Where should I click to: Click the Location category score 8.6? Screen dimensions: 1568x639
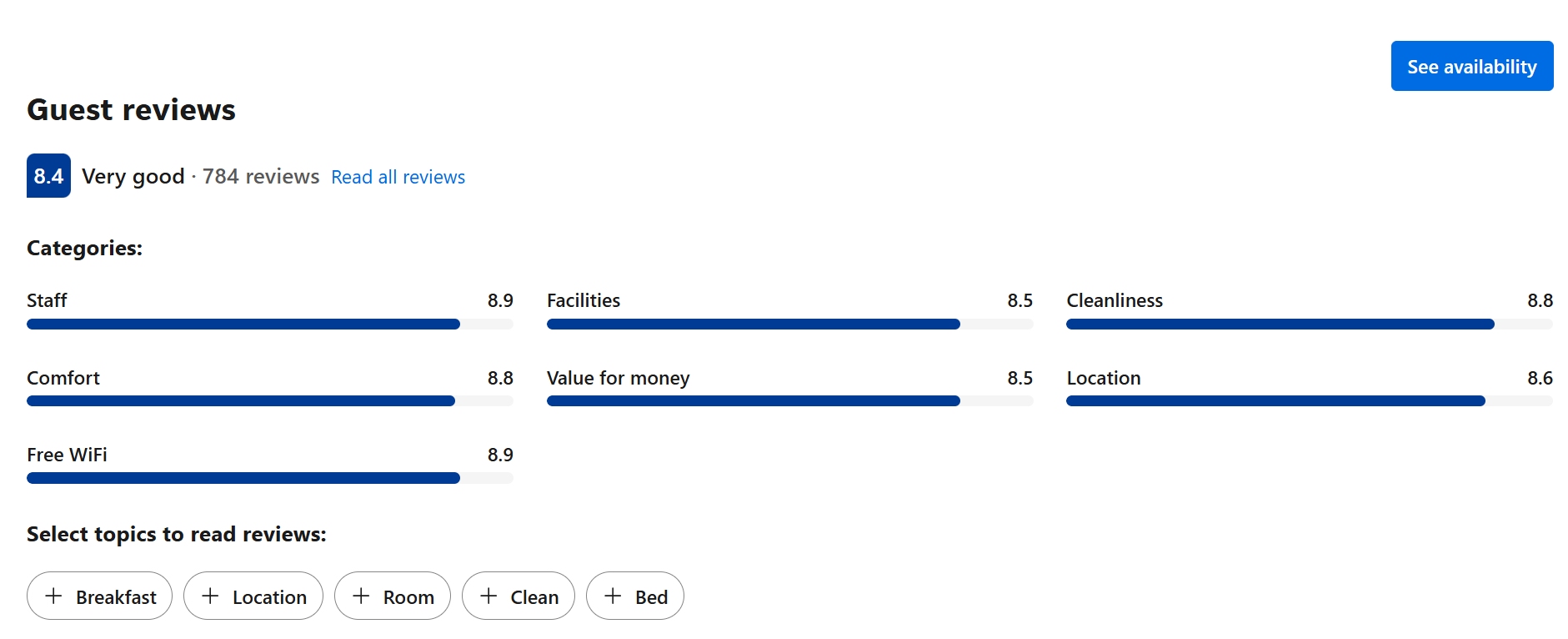(1539, 378)
